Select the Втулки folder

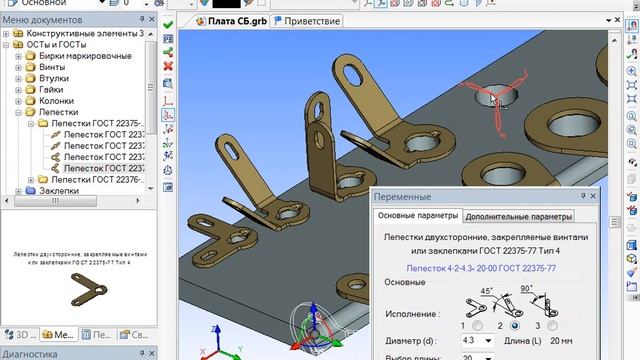click(47, 78)
